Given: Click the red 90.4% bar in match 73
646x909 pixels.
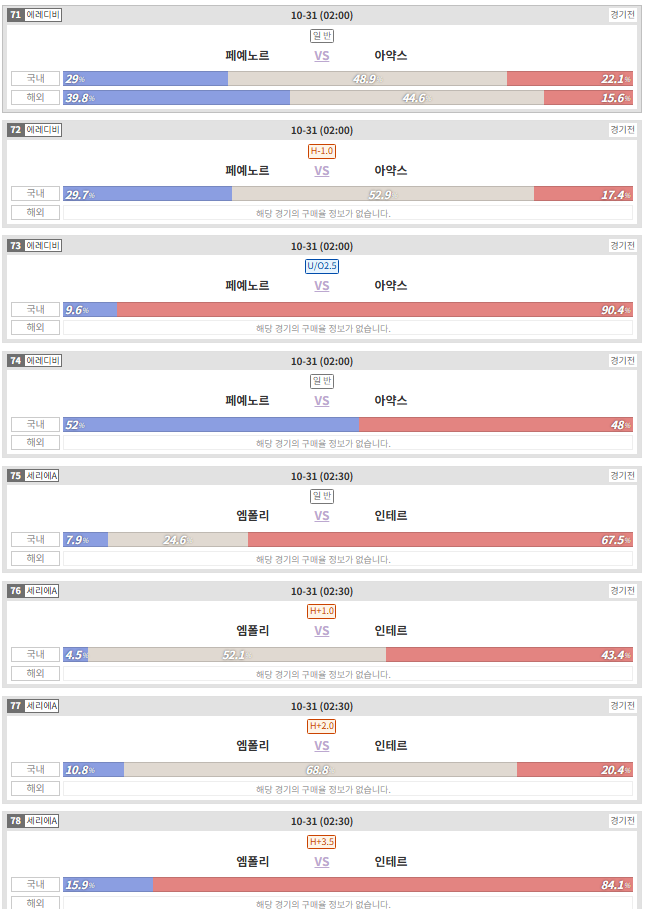Looking at the screenshot, I should (375, 310).
